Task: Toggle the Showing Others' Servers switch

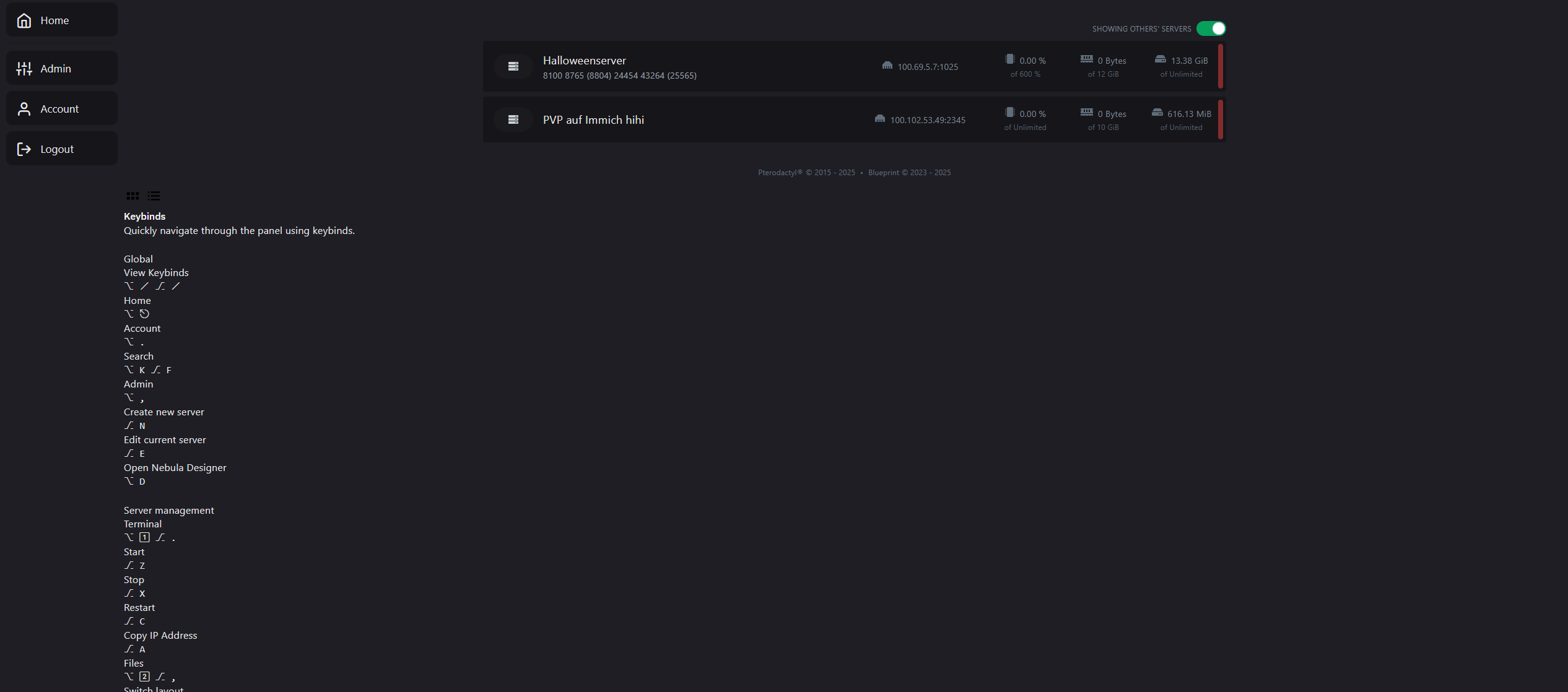Action: (x=1211, y=28)
